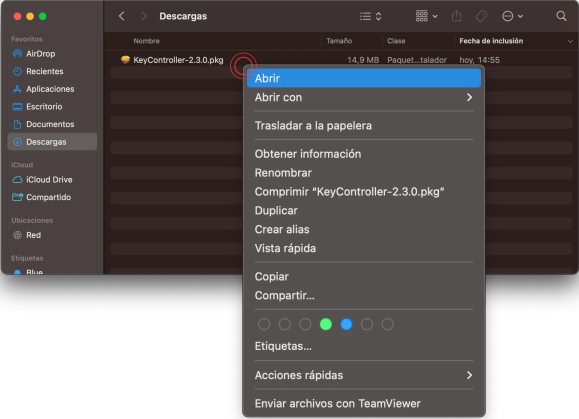Choose Abrir from the context menu
Image resolution: width=579 pixels, height=419 pixels.
tap(364, 78)
